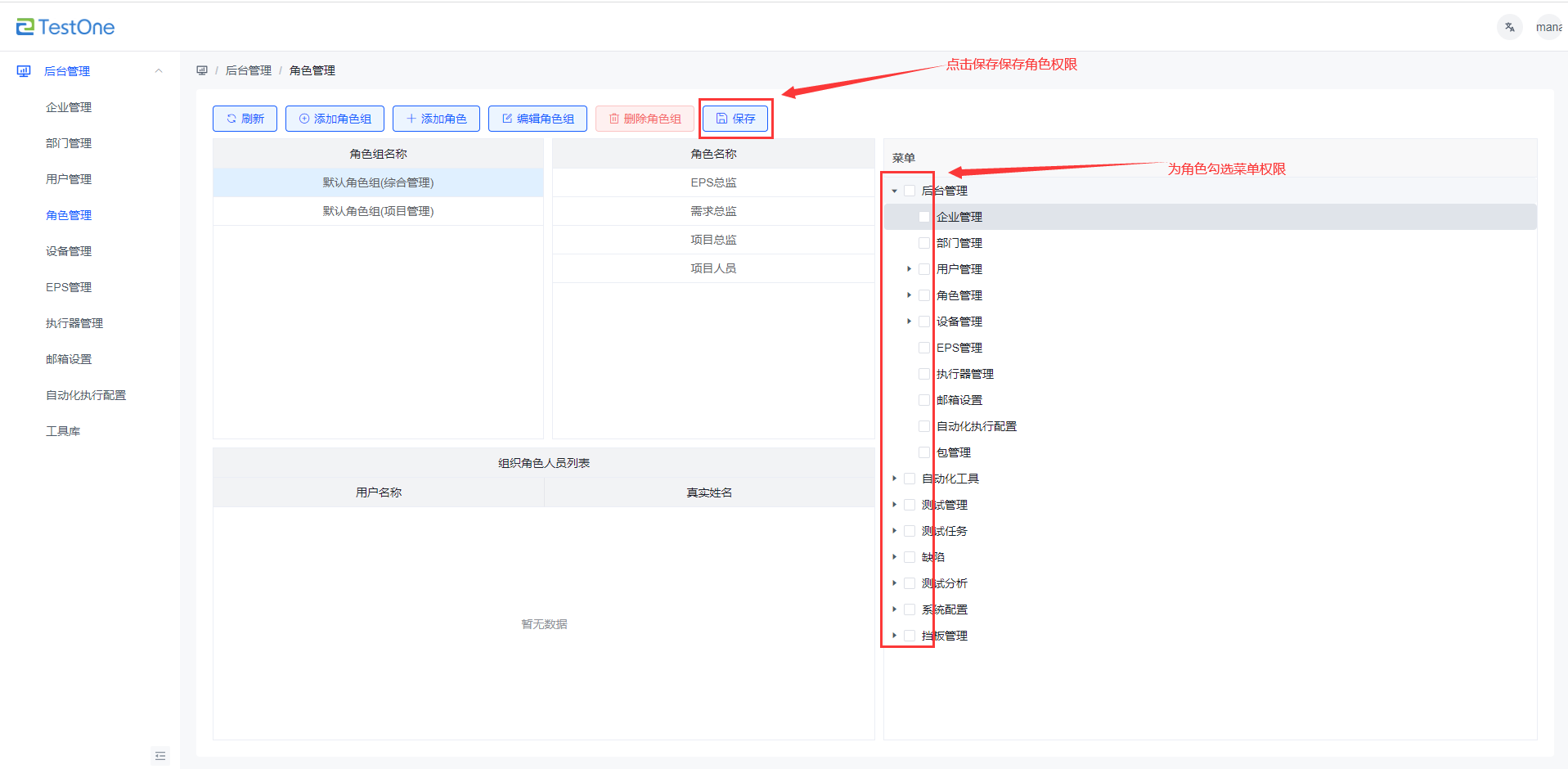Image resolution: width=1568 pixels, height=769 pixels.
Task: Click the 保存 save button
Action: [735, 119]
